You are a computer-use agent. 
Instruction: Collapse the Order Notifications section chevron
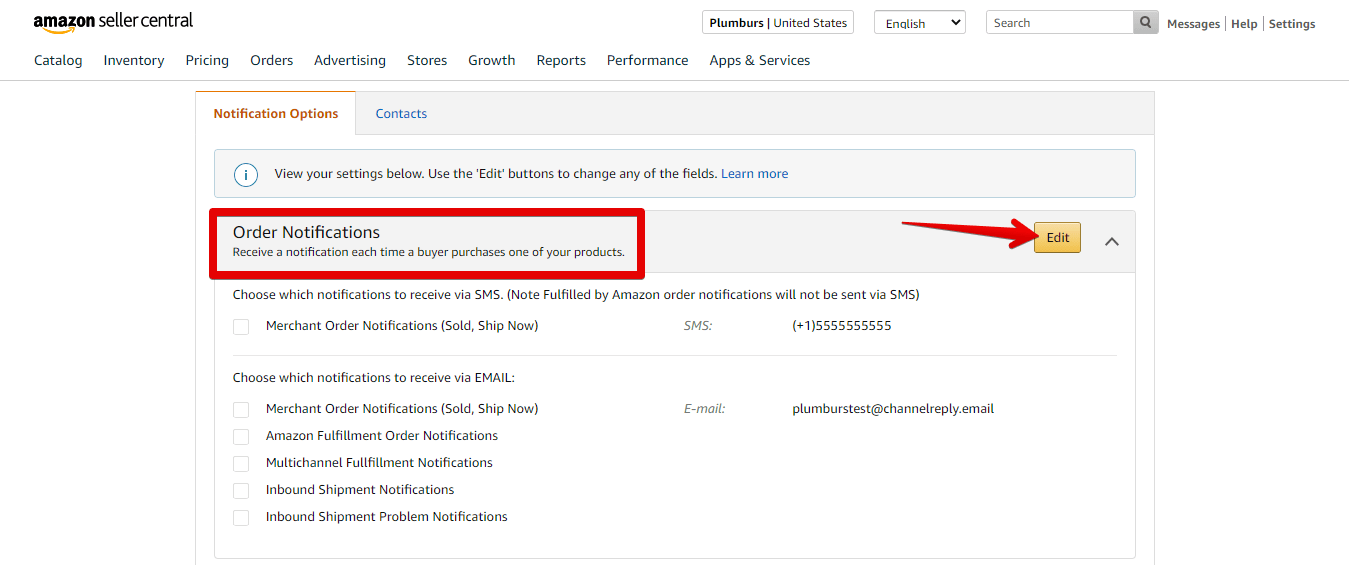[x=1112, y=241]
